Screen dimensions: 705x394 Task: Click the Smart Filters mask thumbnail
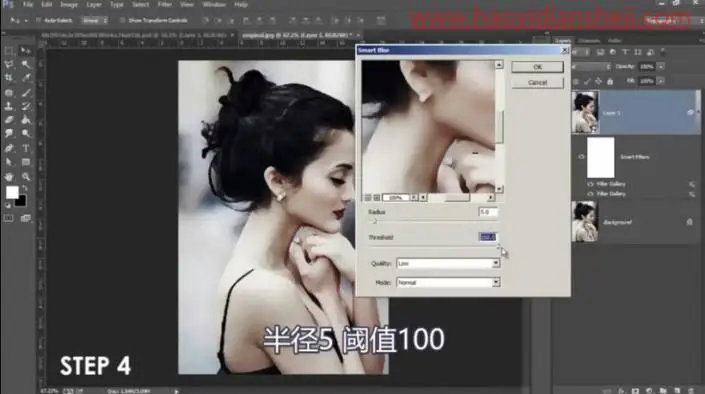coord(601,157)
